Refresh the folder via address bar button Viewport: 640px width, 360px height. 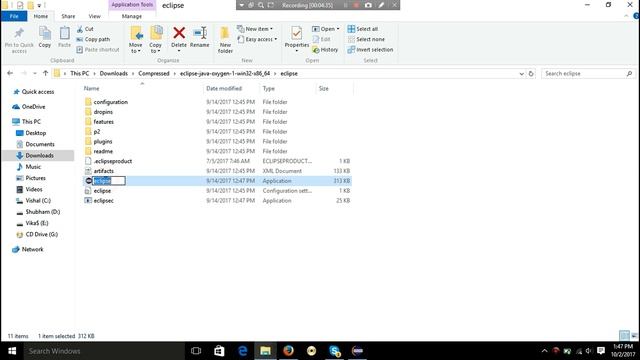tap(531, 73)
